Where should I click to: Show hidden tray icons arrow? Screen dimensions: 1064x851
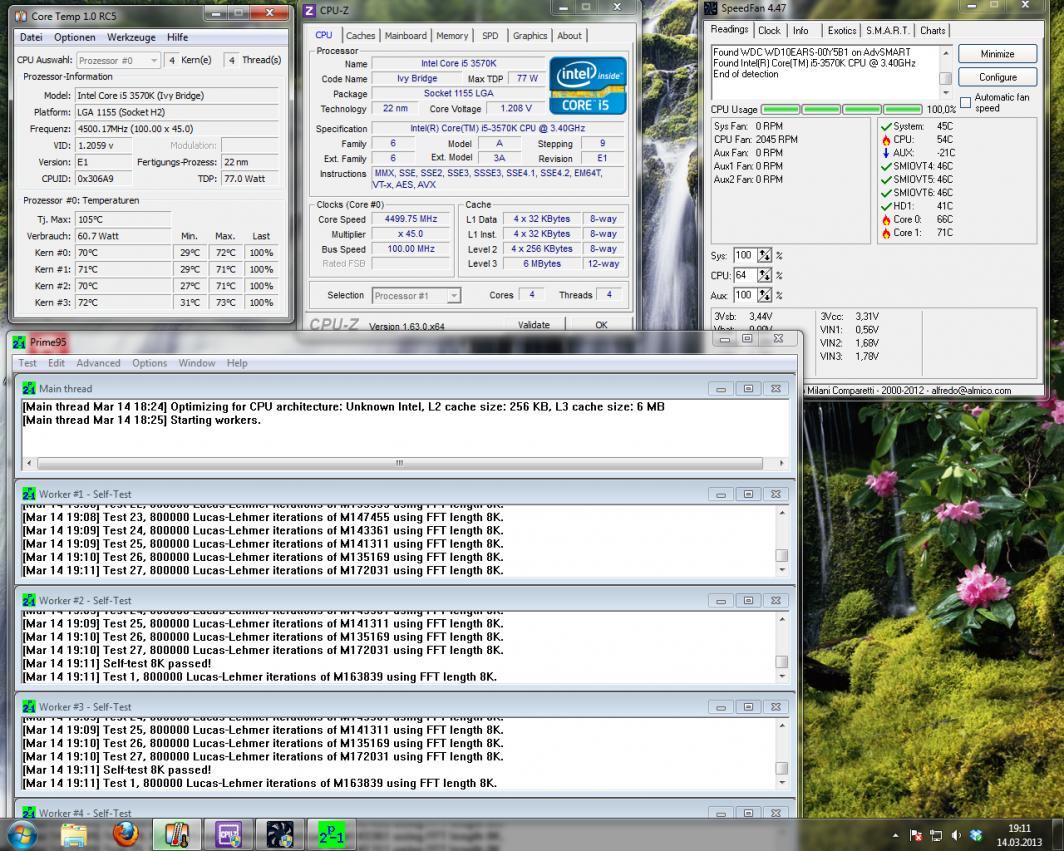point(896,835)
